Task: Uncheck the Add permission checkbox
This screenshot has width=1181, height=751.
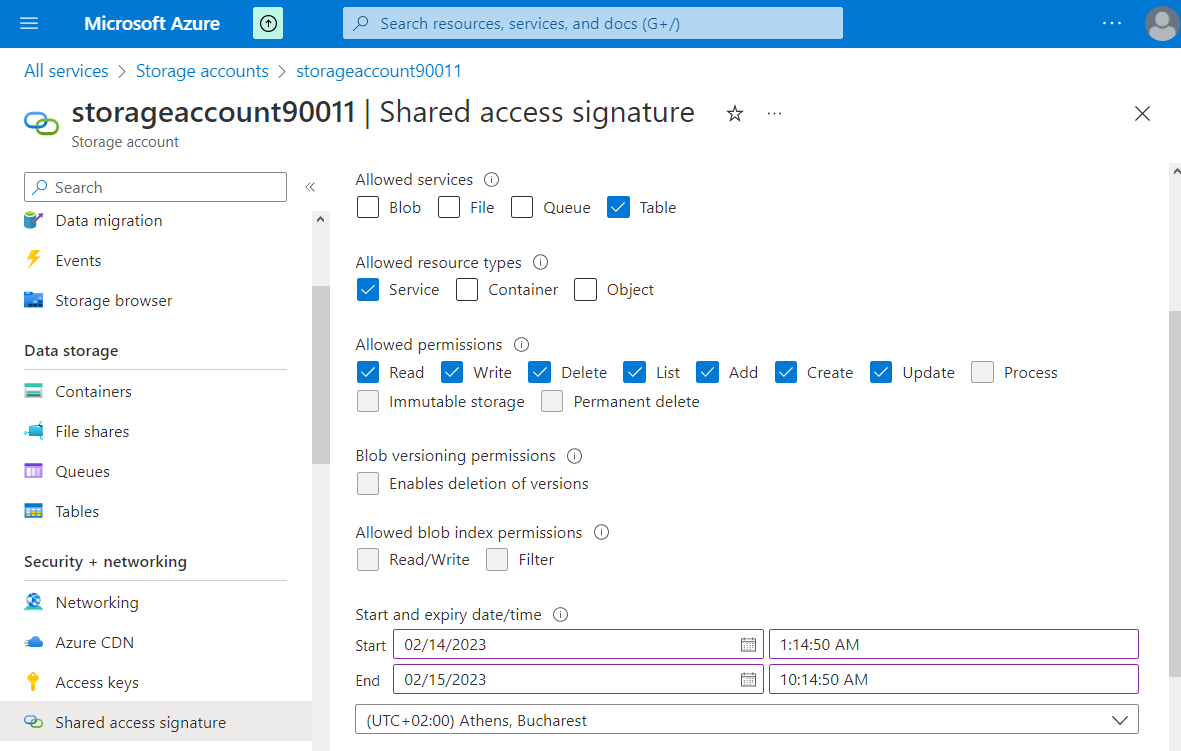Action: point(707,372)
